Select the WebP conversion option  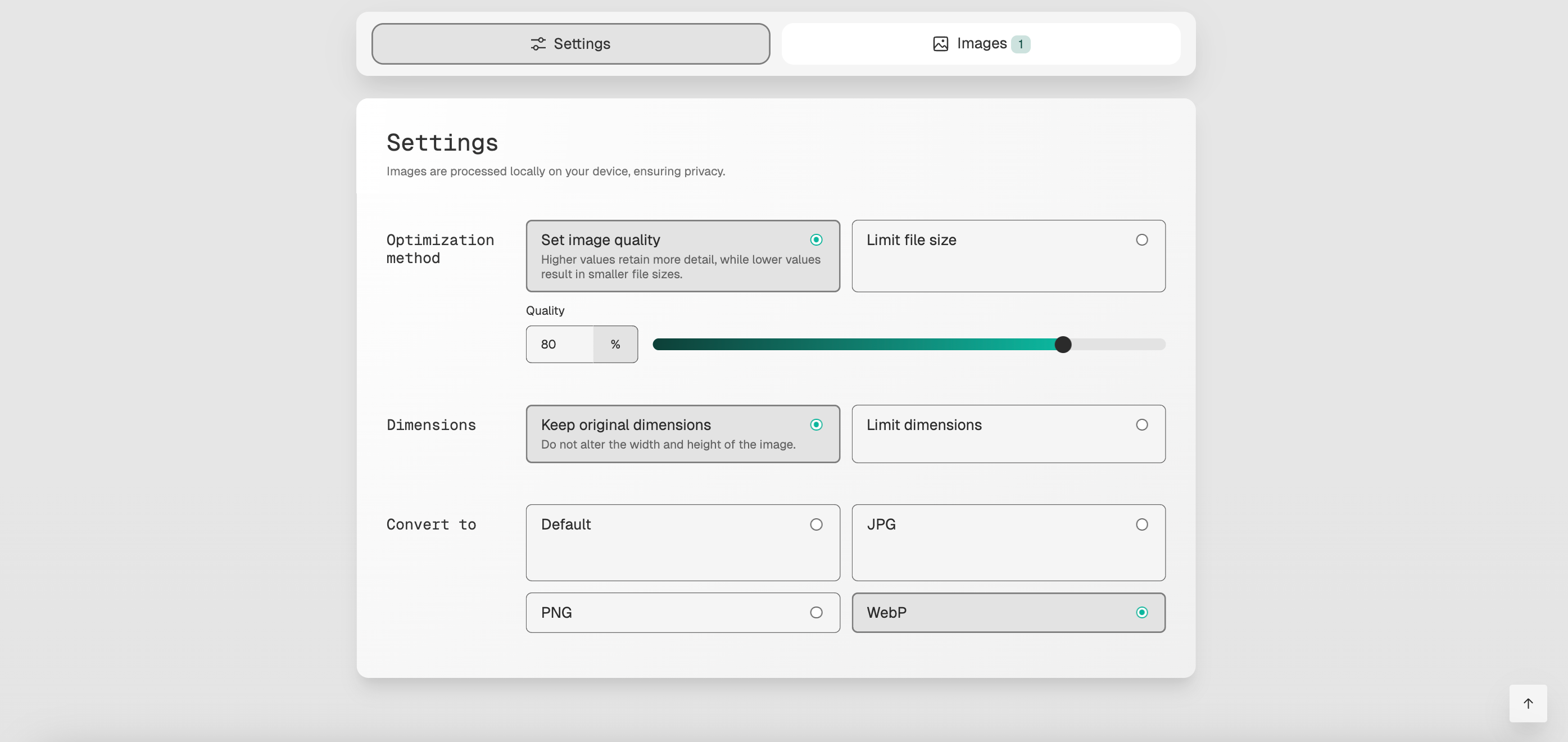click(x=1007, y=612)
